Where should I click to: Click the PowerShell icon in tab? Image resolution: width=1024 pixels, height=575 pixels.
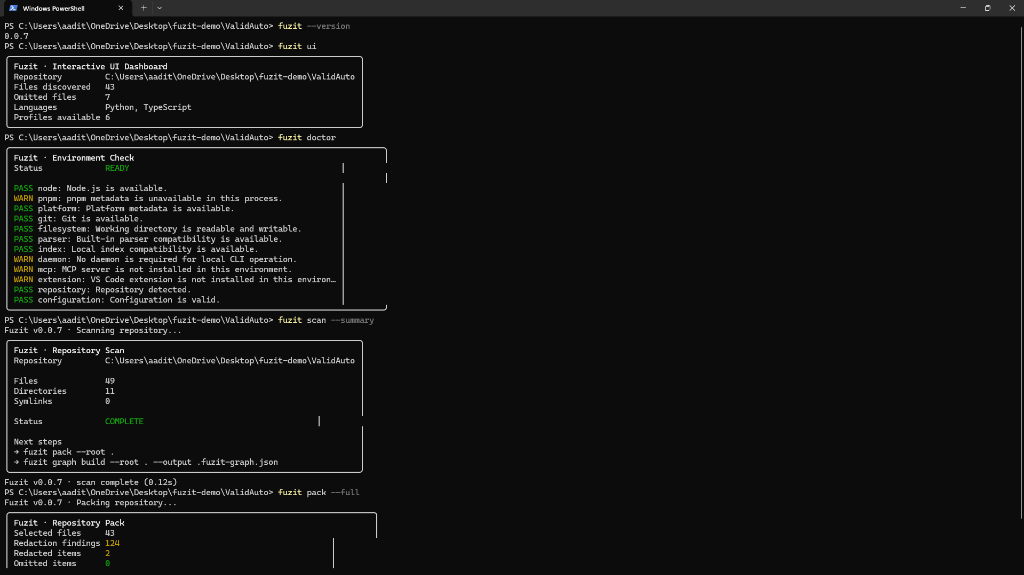[x=13, y=8]
